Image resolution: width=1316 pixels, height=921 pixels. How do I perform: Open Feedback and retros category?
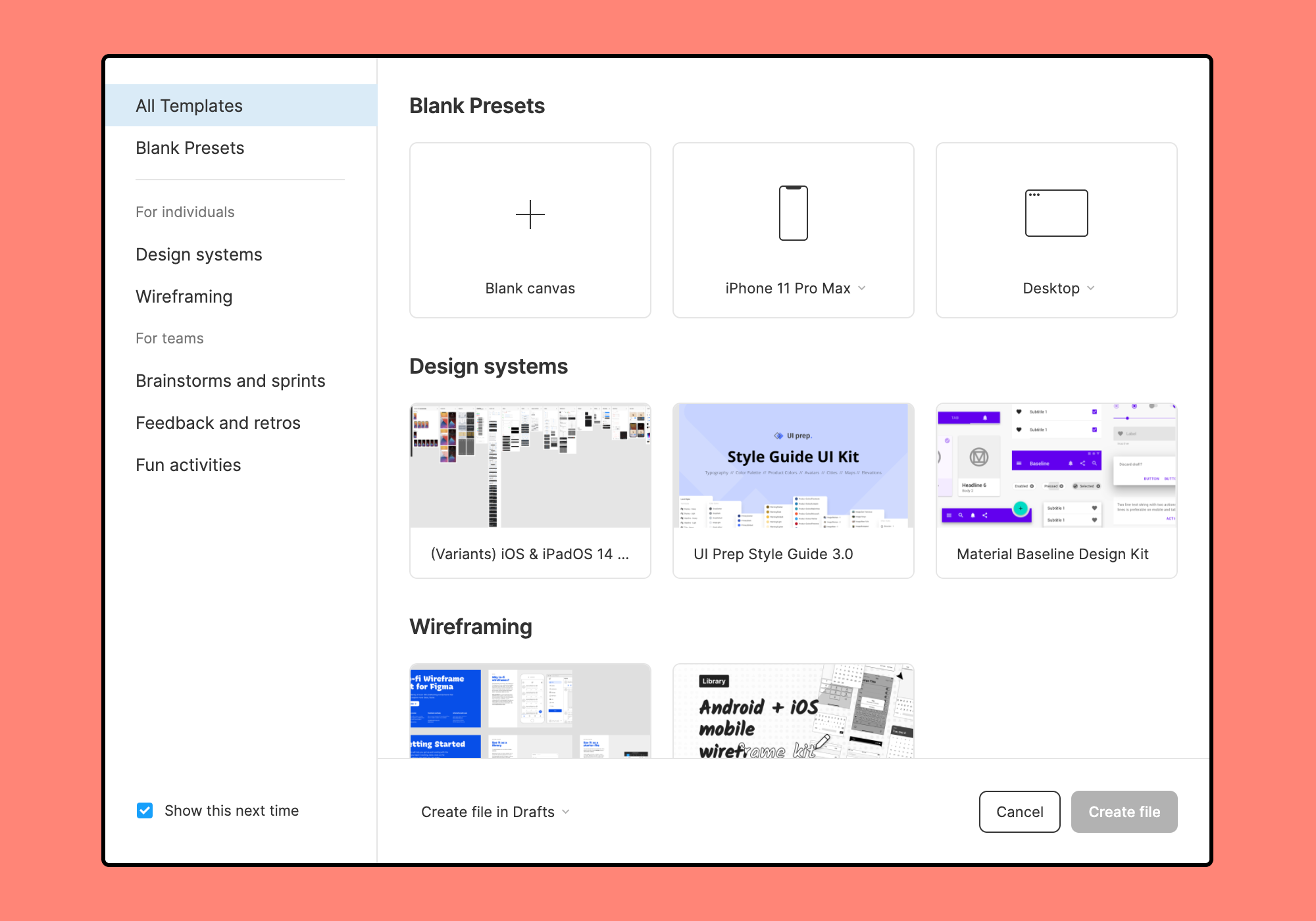point(218,423)
